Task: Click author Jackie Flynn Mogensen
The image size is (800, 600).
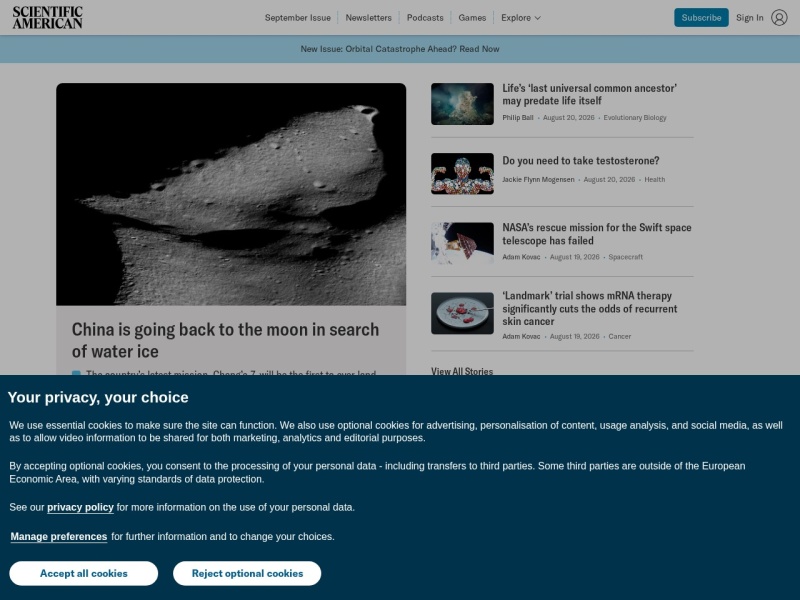Action: coord(538,180)
